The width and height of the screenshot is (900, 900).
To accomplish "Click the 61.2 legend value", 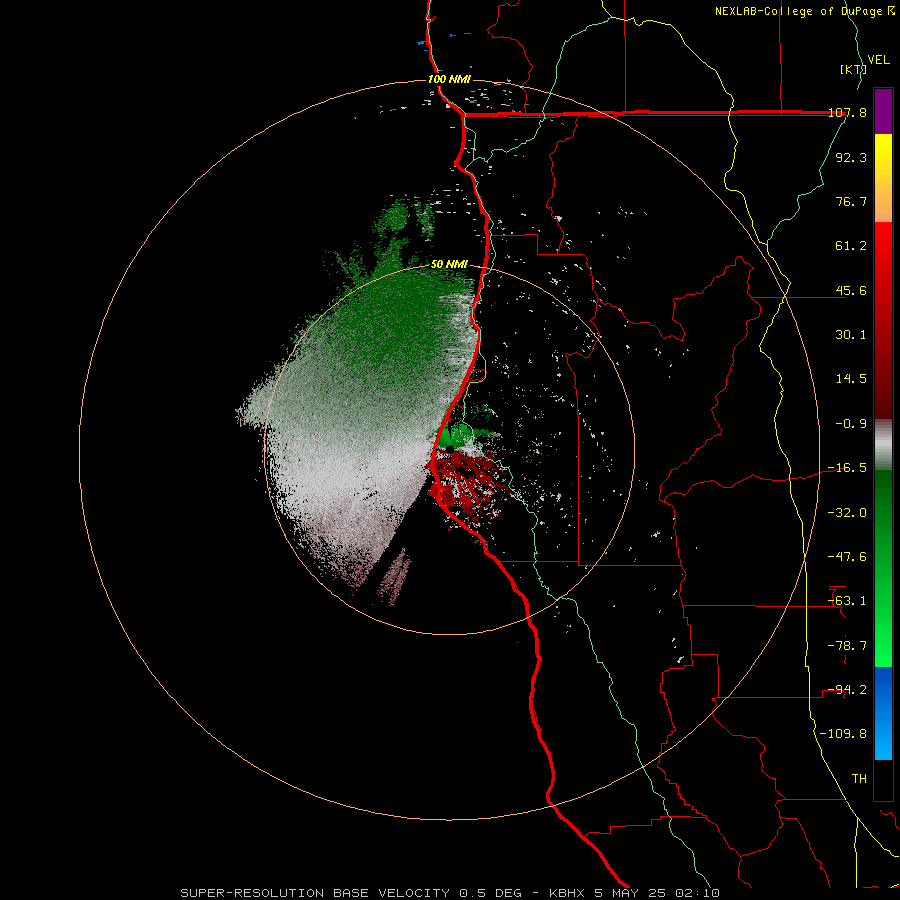I will coord(851,246).
